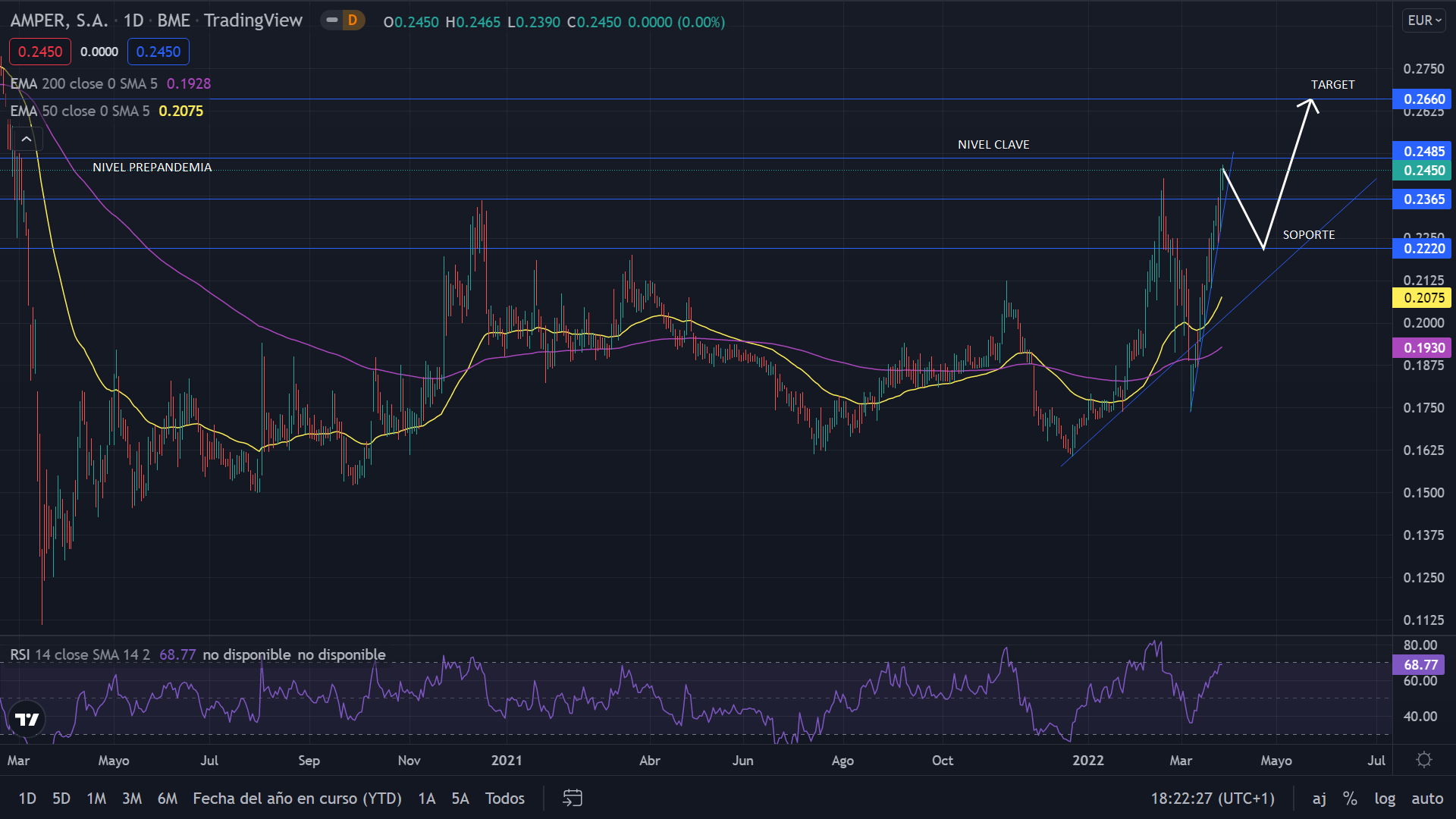Select the 5D time range
The image size is (1456, 819).
pyautogui.click(x=61, y=799)
